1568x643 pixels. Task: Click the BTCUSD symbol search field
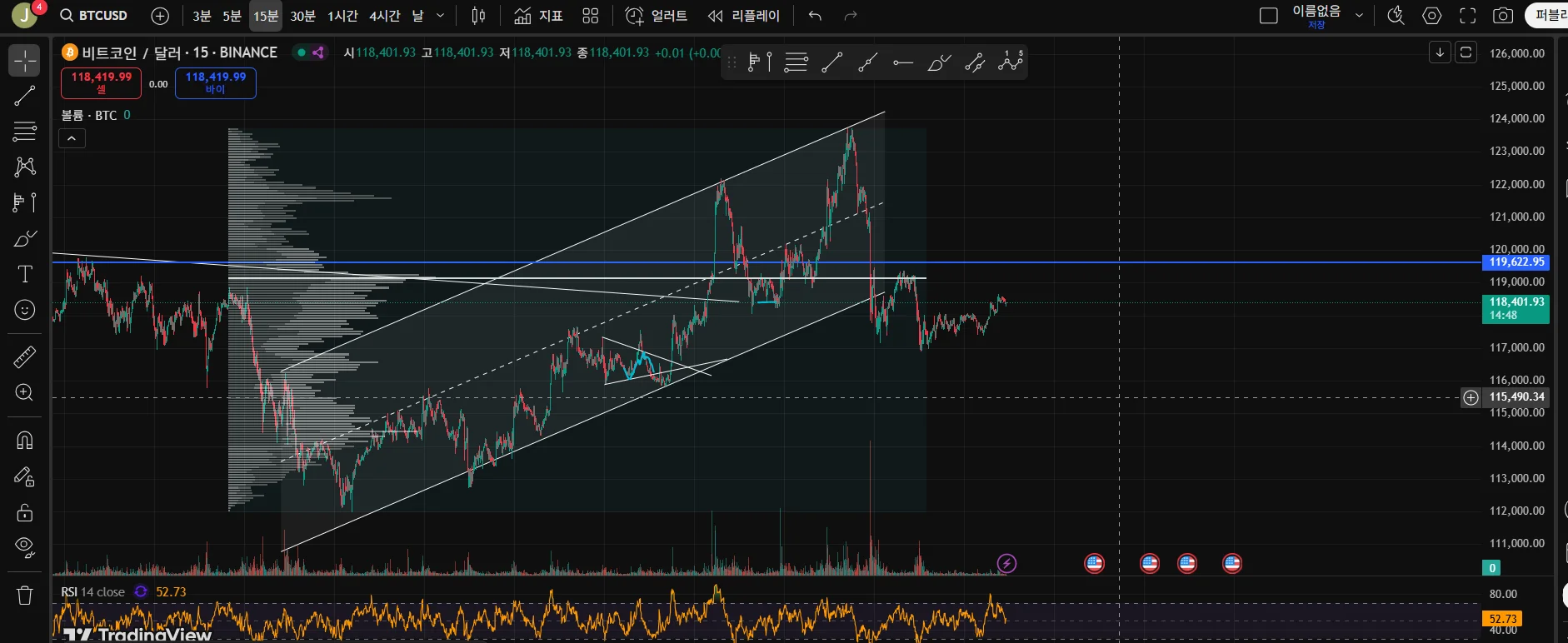(x=94, y=16)
